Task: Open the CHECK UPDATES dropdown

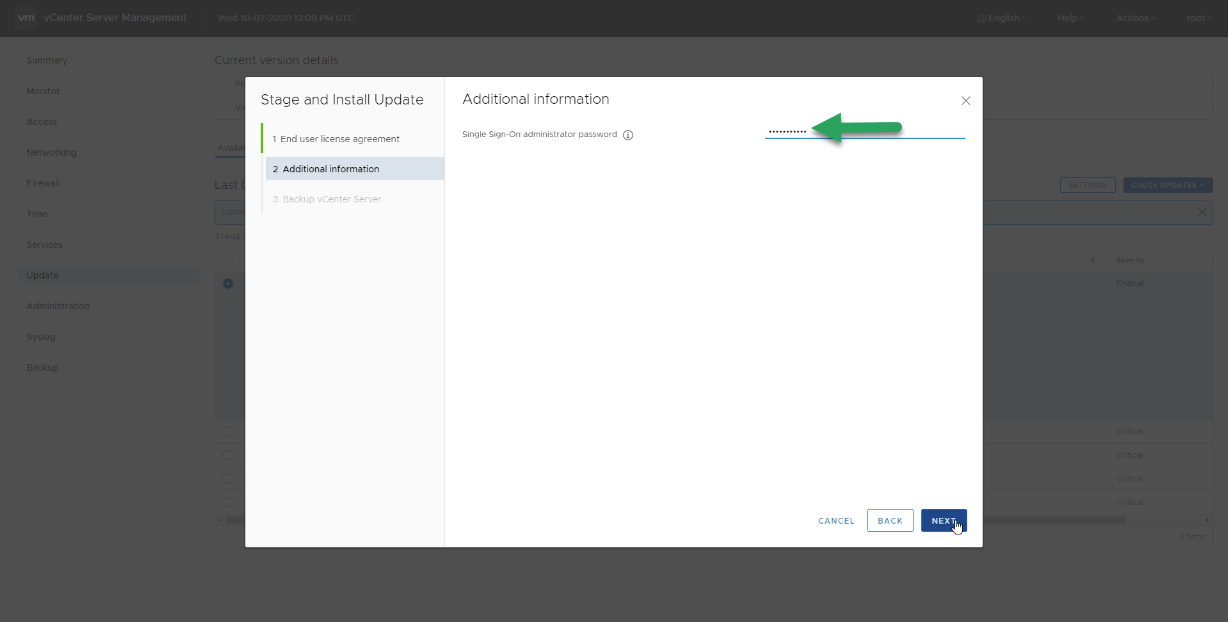Action: 1168,185
